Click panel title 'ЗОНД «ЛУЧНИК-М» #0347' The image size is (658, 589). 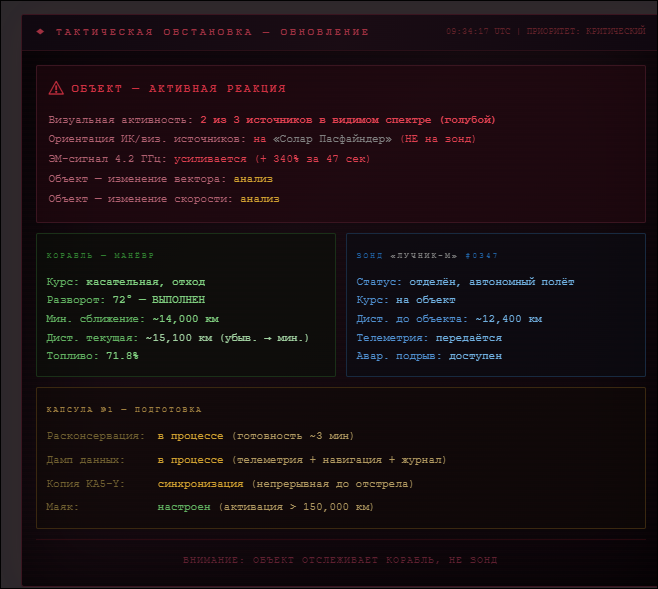[427, 255]
